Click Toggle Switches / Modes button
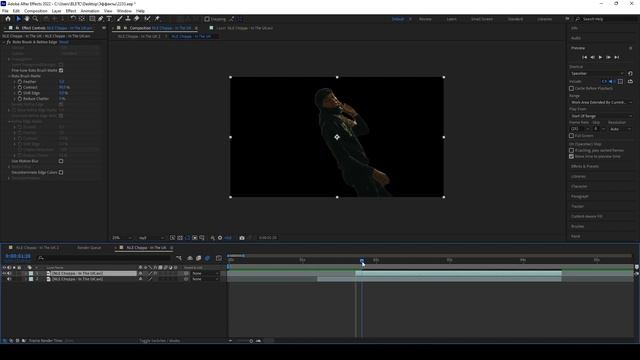The image size is (640, 360). 160,340
